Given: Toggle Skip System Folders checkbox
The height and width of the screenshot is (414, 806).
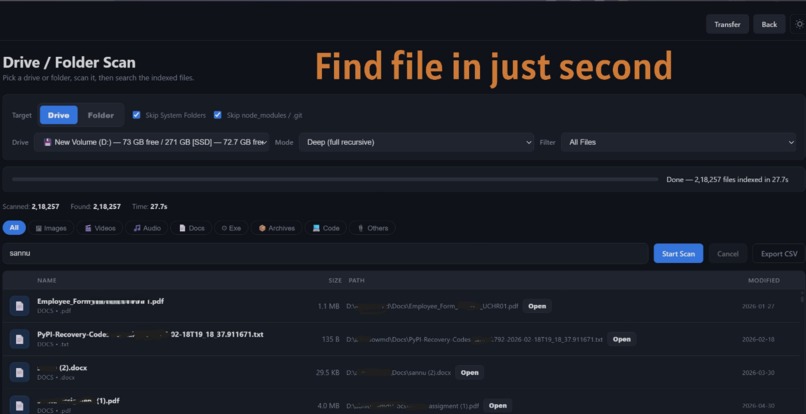Looking at the screenshot, I should point(136,115).
